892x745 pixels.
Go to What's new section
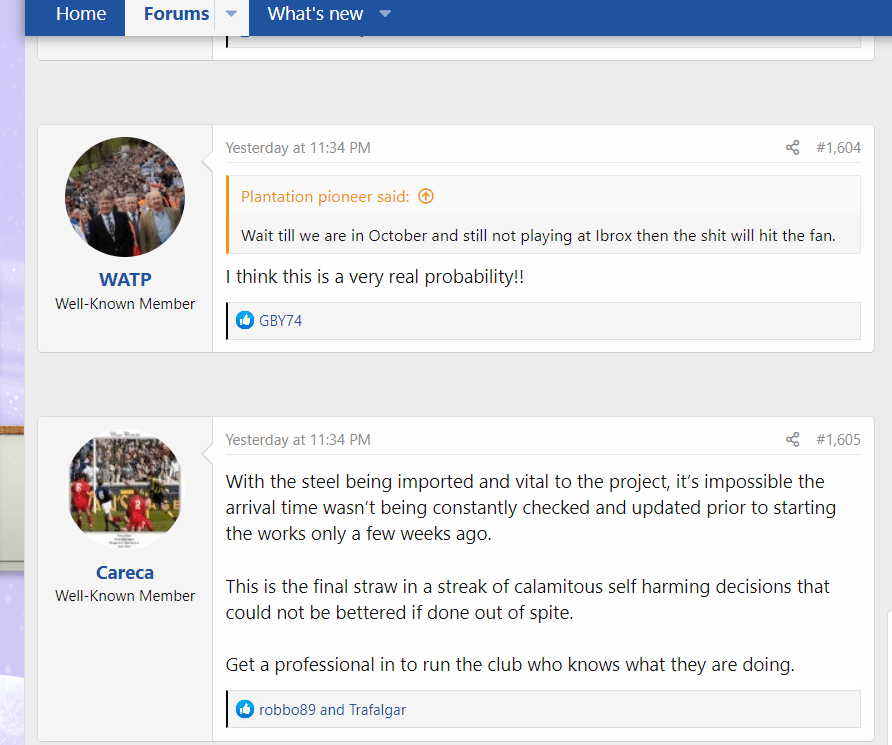pyautogui.click(x=315, y=14)
